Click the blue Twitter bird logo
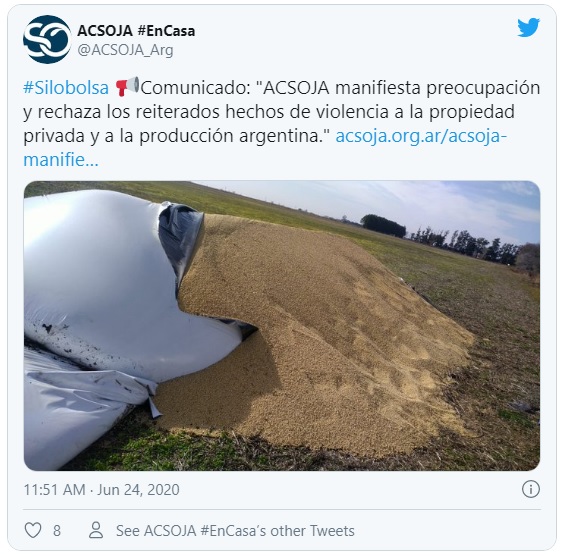This screenshot has width=563, height=557. [x=528, y=28]
